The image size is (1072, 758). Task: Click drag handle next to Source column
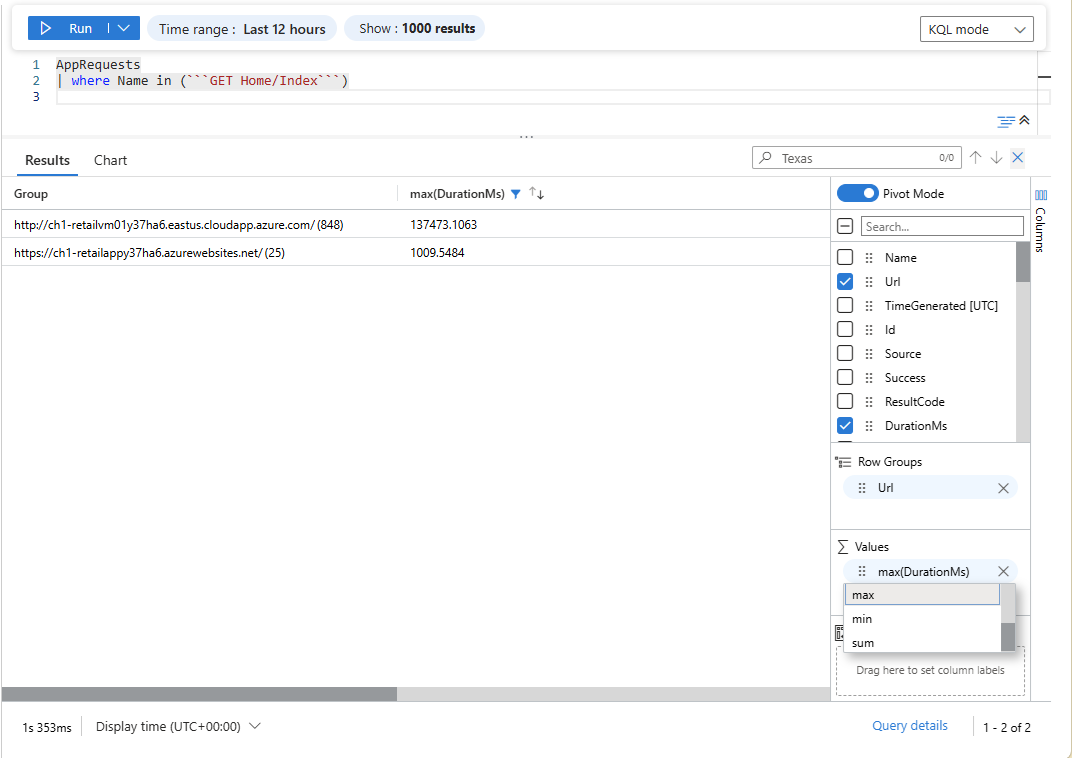(869, 353)
